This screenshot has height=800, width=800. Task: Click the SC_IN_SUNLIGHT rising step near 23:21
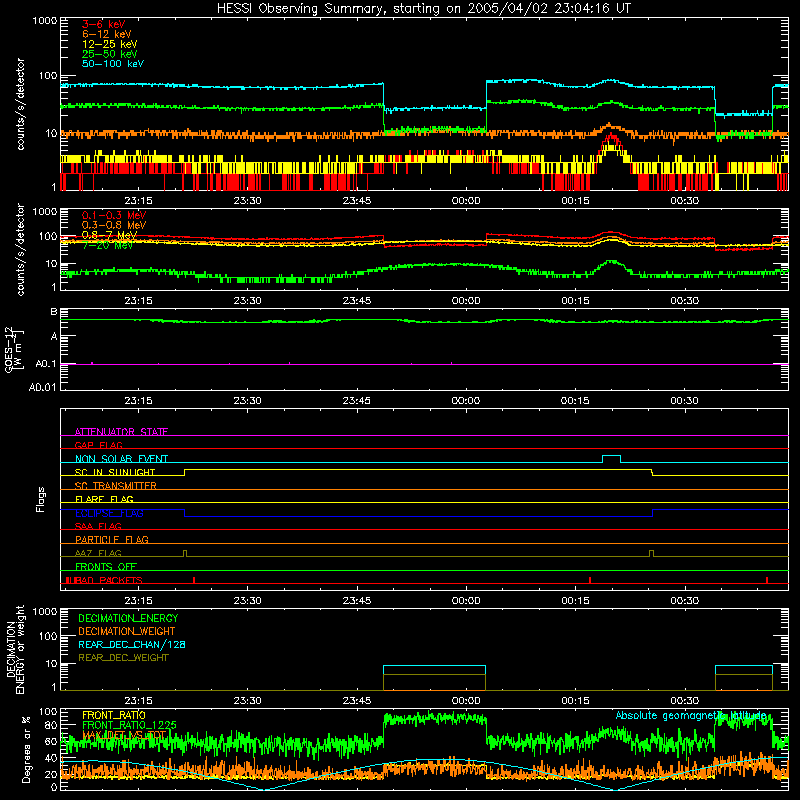(x=185, y=472)
